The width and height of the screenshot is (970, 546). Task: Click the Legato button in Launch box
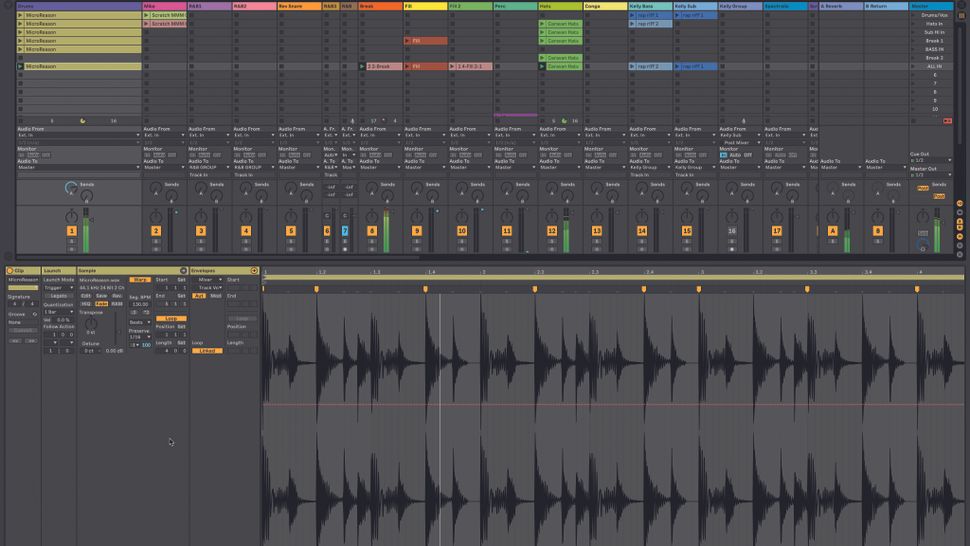(59, 296)
